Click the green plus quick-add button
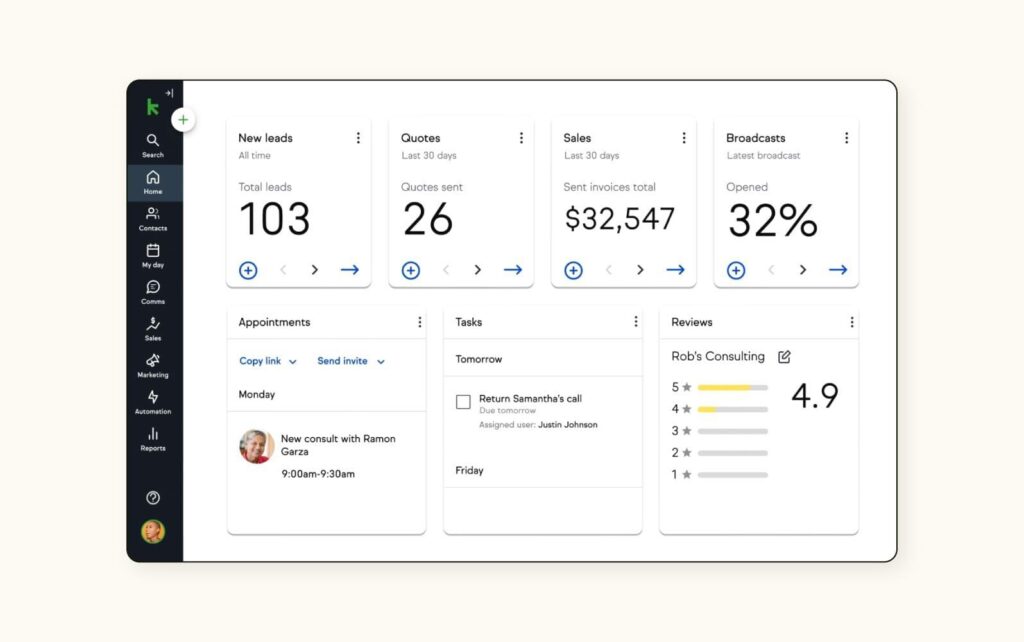1024x642 pixels. pyautogui.click(x=183, y=120)
